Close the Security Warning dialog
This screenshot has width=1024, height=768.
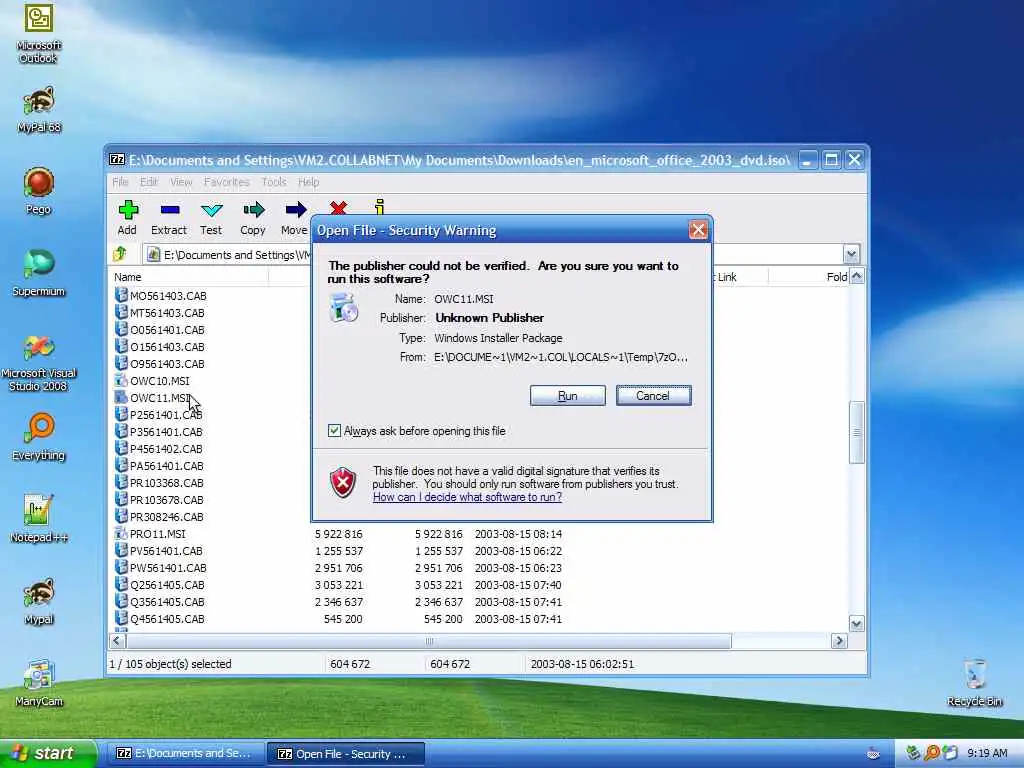coord(697,230)
